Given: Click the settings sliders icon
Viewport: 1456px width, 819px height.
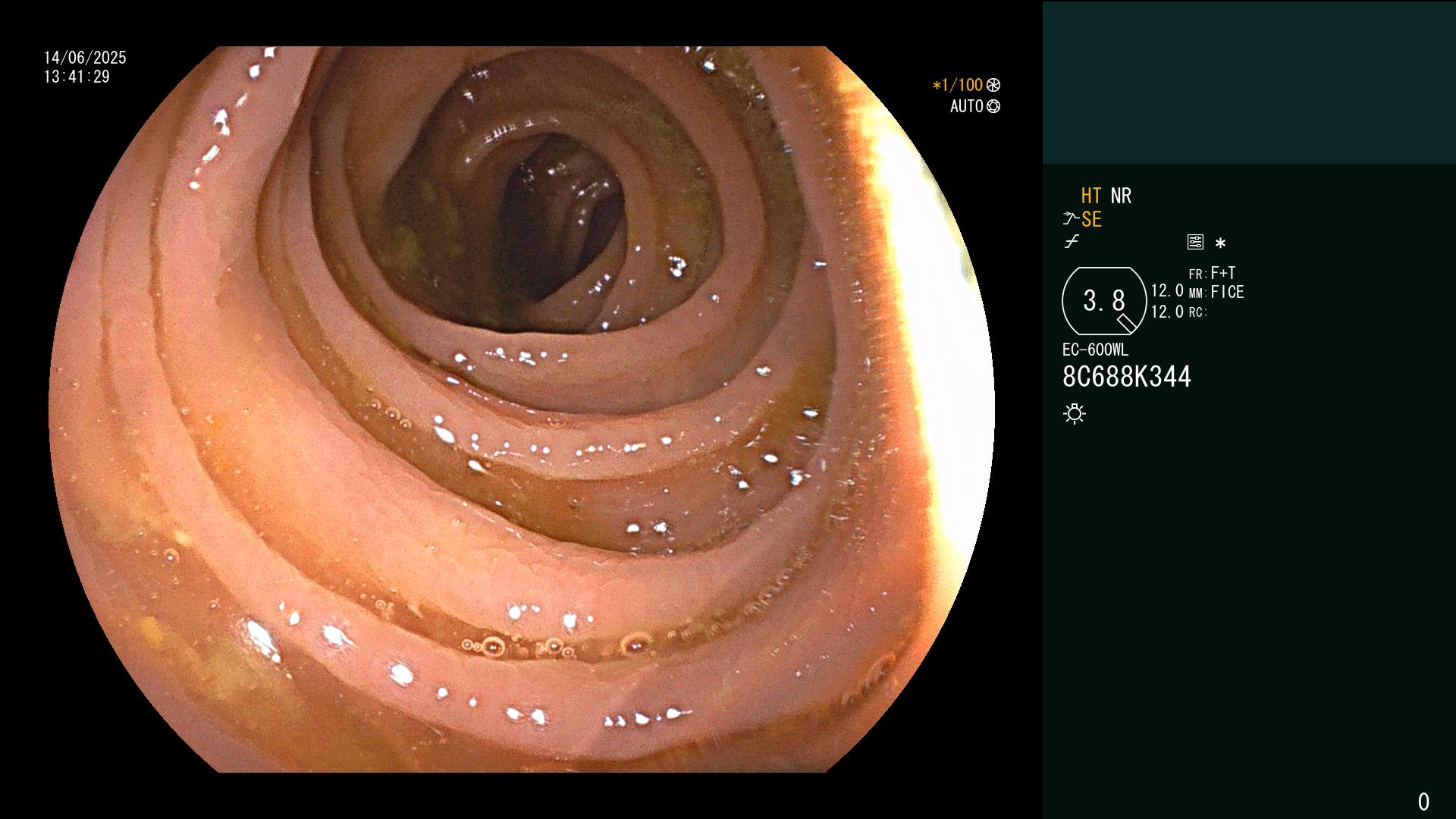Looking at the screenshot, I should (1195, 242).
